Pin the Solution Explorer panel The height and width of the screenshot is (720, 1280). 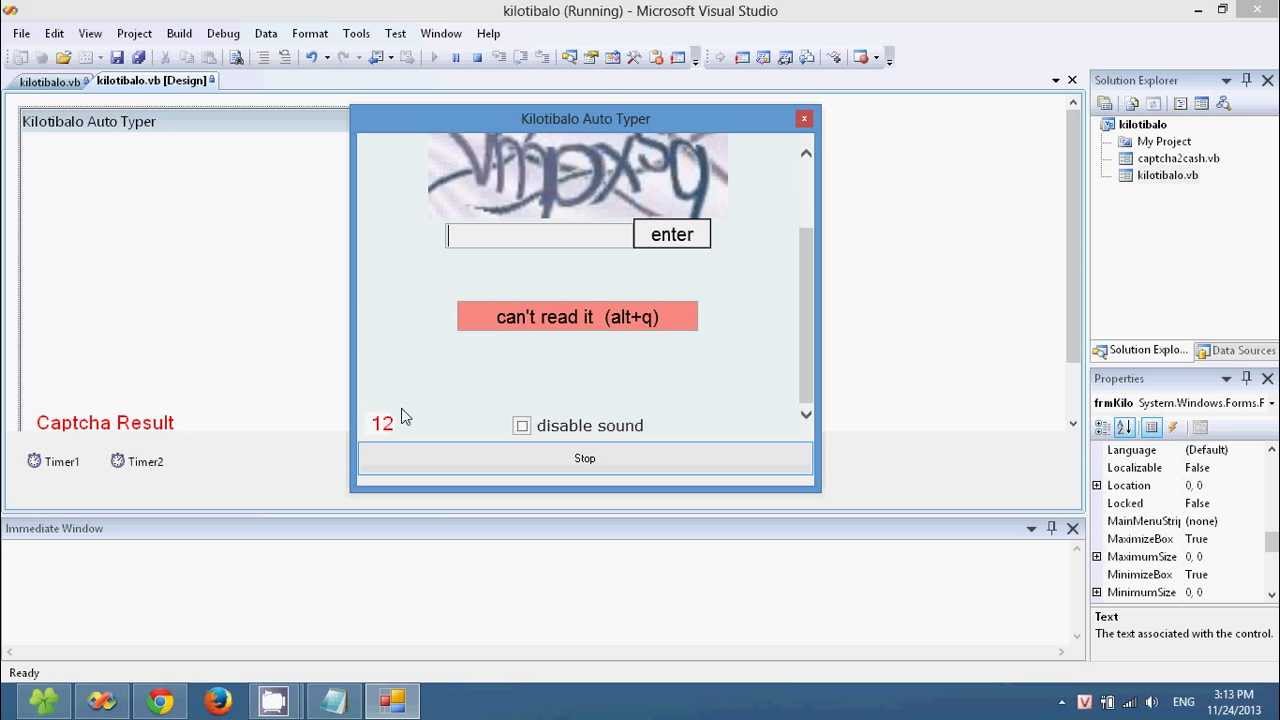1247,80
